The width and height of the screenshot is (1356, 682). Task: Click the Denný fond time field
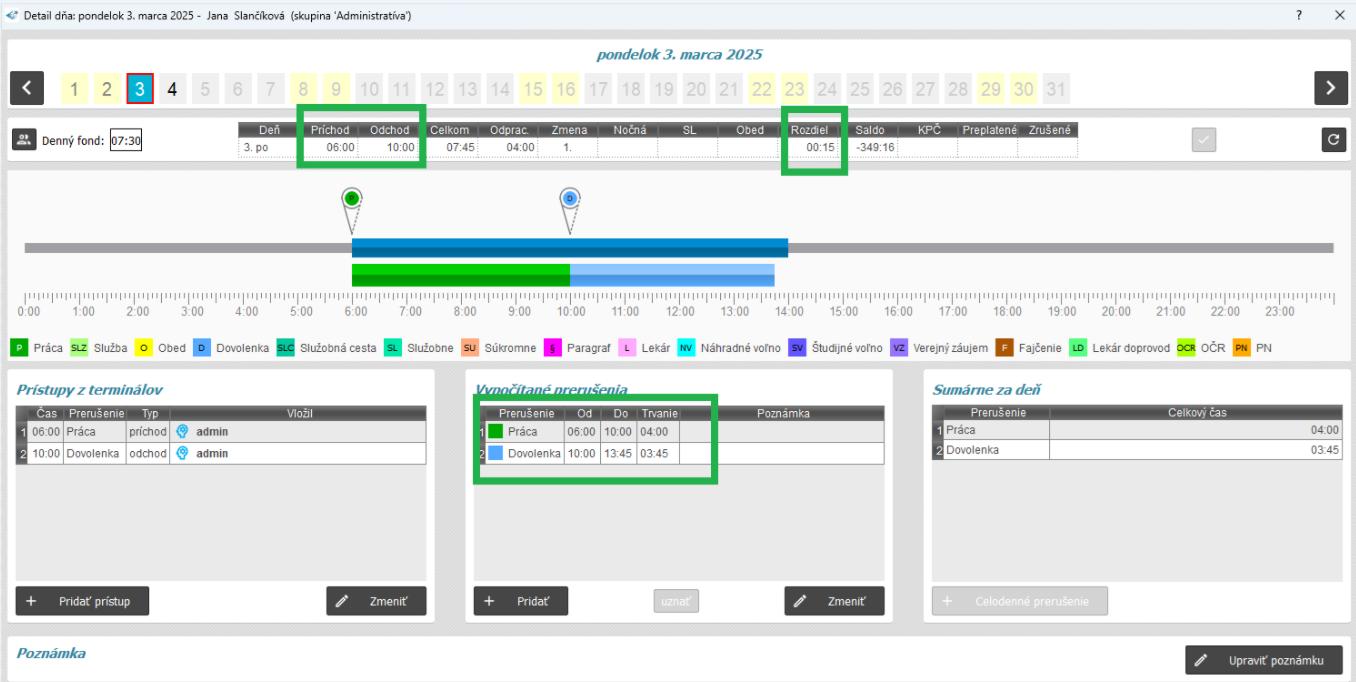click(126, 141)
